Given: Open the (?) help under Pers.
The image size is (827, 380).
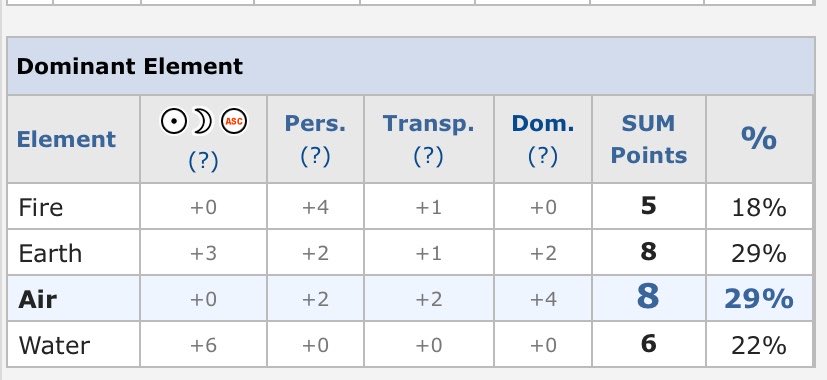Looking at the screenshot, I should tap(315, 156).
